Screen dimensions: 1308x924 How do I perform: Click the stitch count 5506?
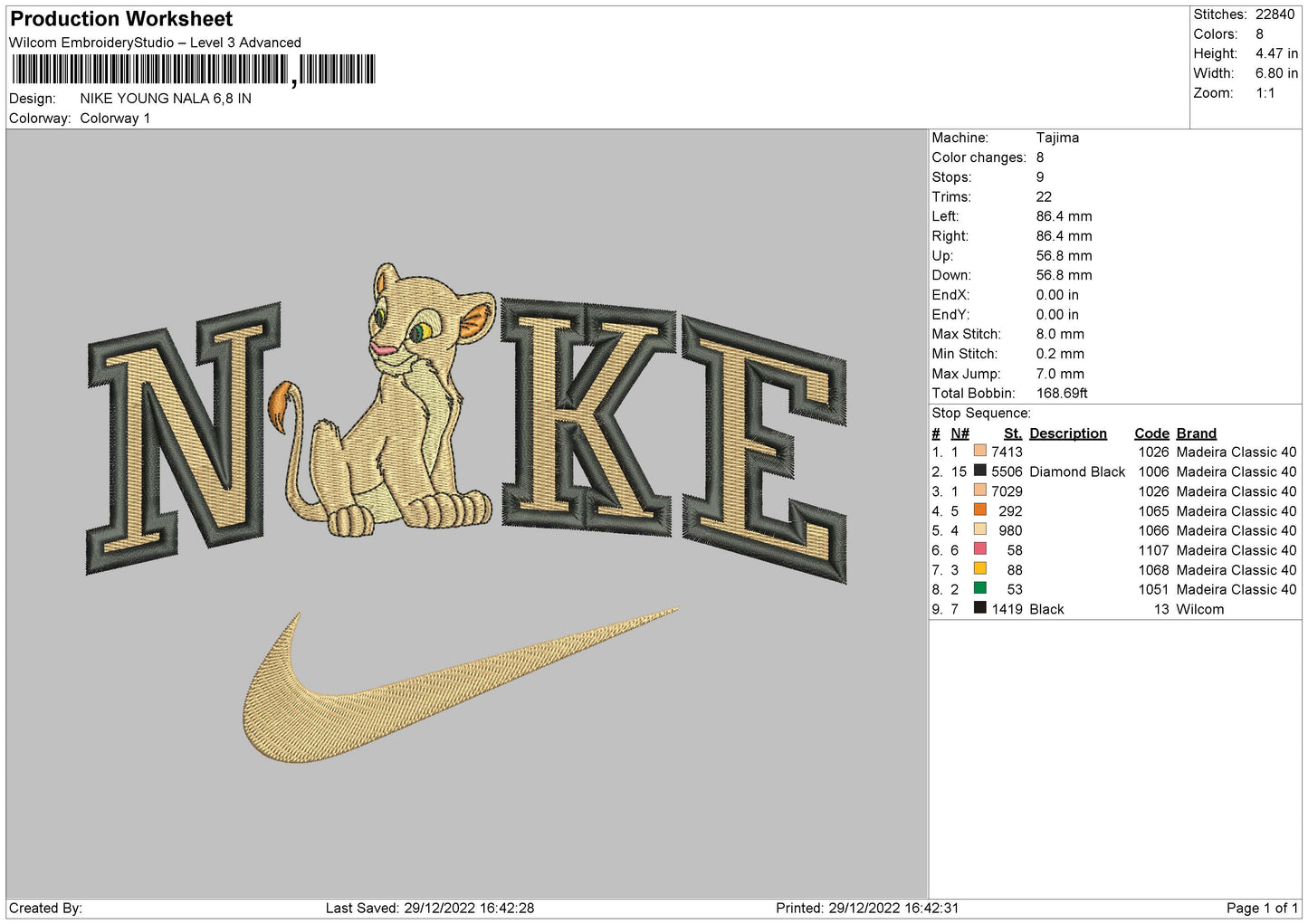coord(1007,472)
